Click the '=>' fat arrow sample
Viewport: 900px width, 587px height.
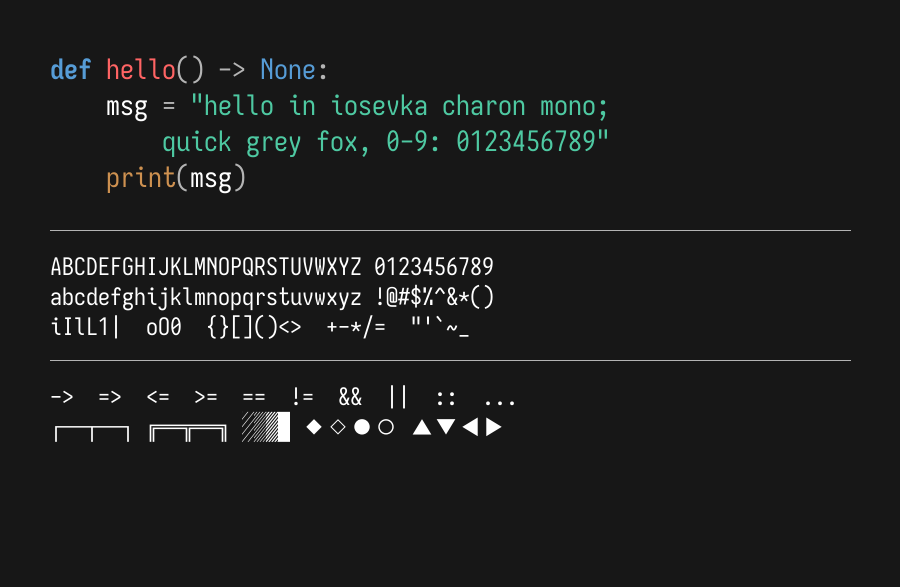110,398
